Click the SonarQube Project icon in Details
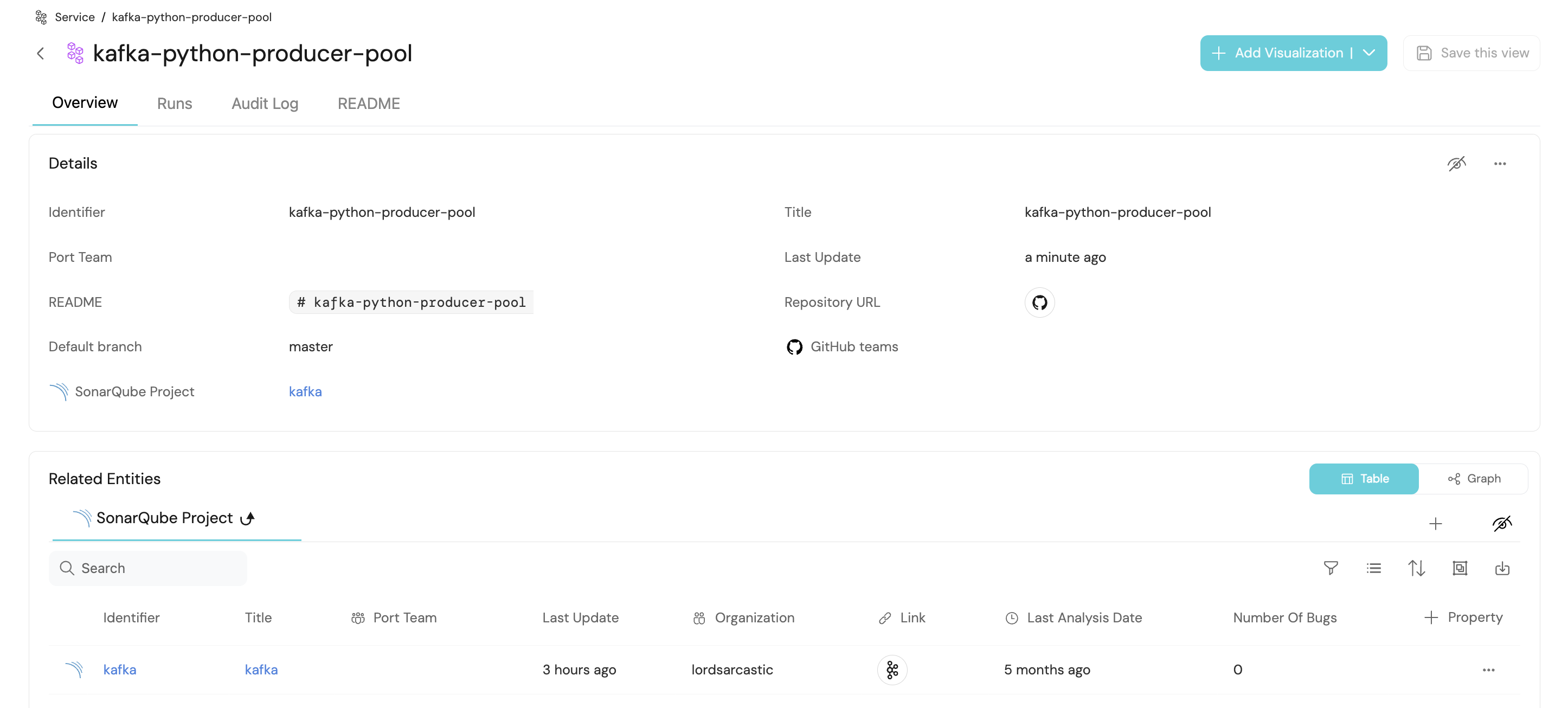This screenshot has width=1568, height=708. coord(59,391)
